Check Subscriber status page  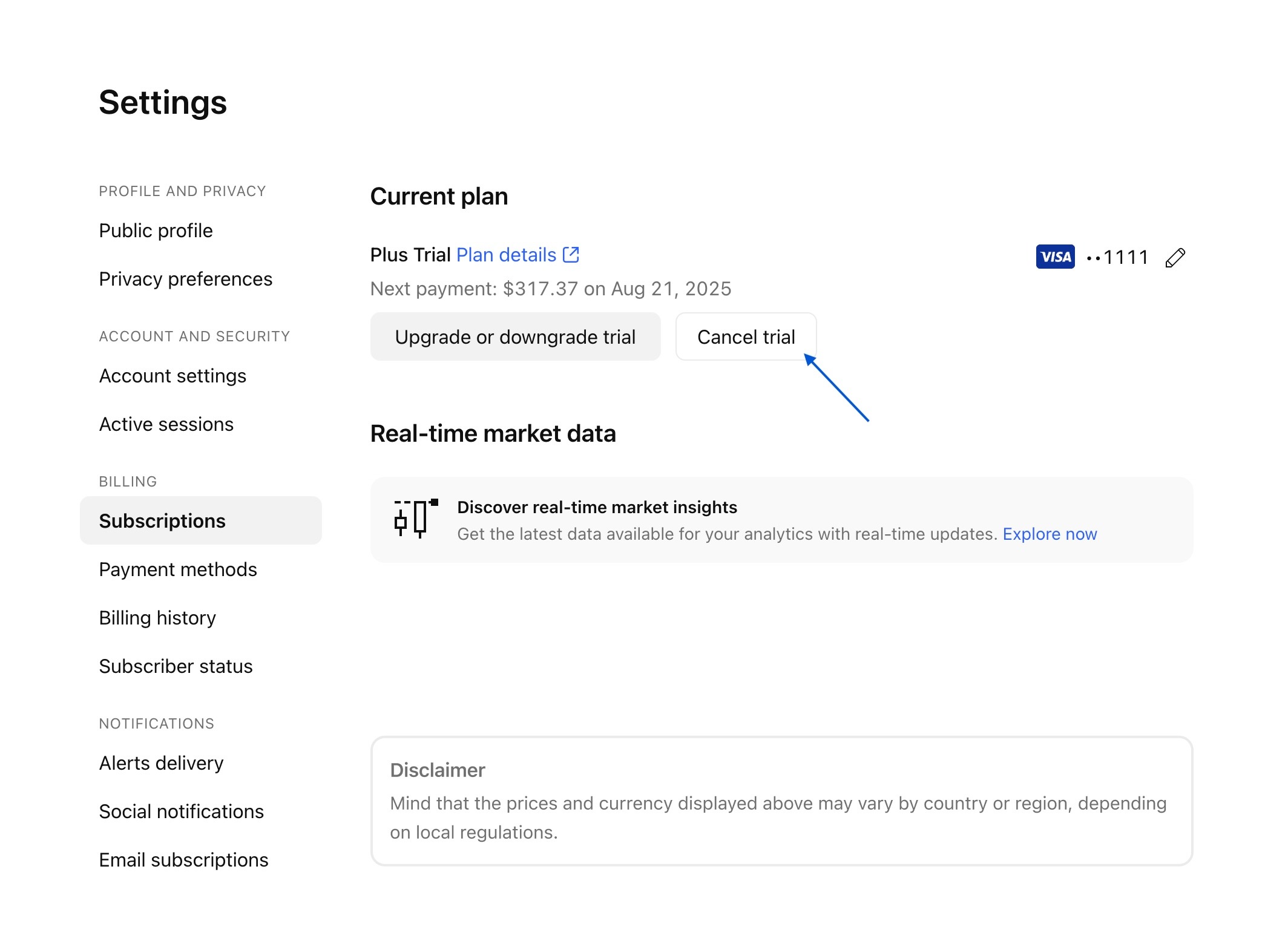176,666
